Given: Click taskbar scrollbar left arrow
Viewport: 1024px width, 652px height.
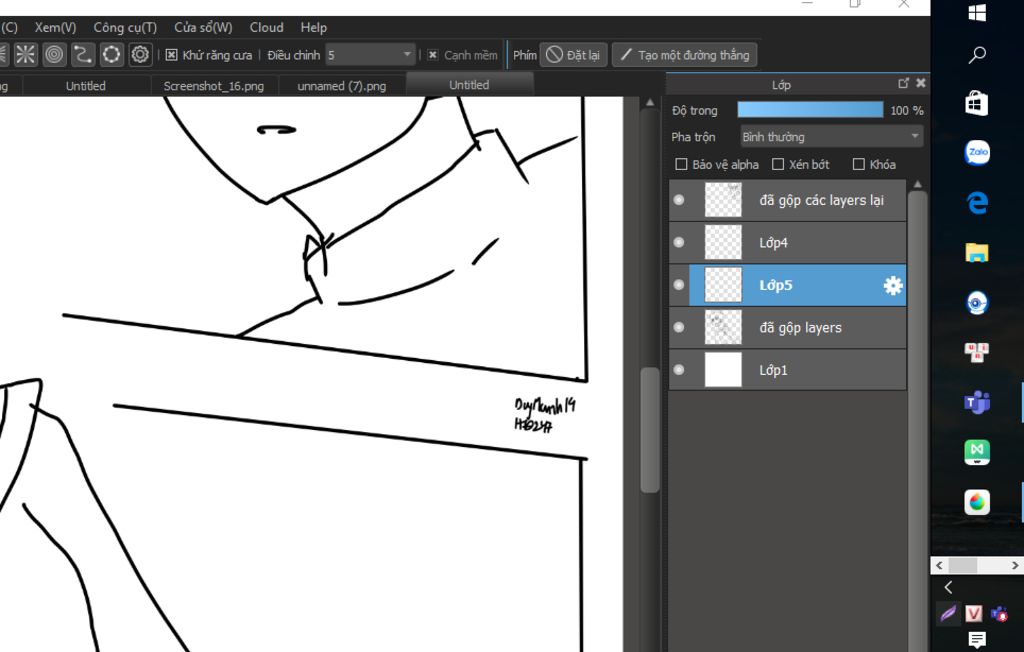Looking at the screenshot, I should 939,565.
